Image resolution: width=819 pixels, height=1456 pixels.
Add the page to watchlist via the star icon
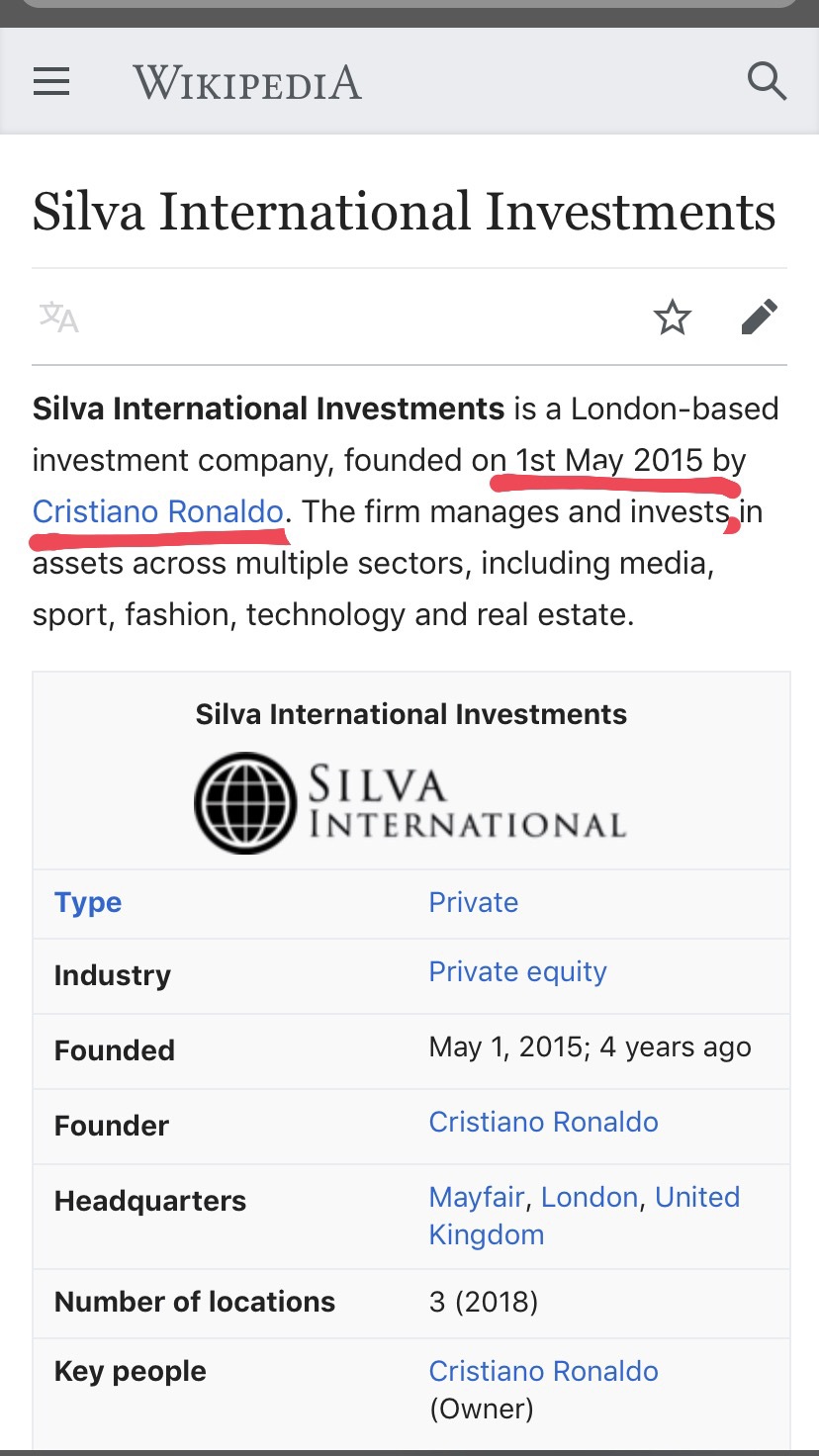click(673, 318)
